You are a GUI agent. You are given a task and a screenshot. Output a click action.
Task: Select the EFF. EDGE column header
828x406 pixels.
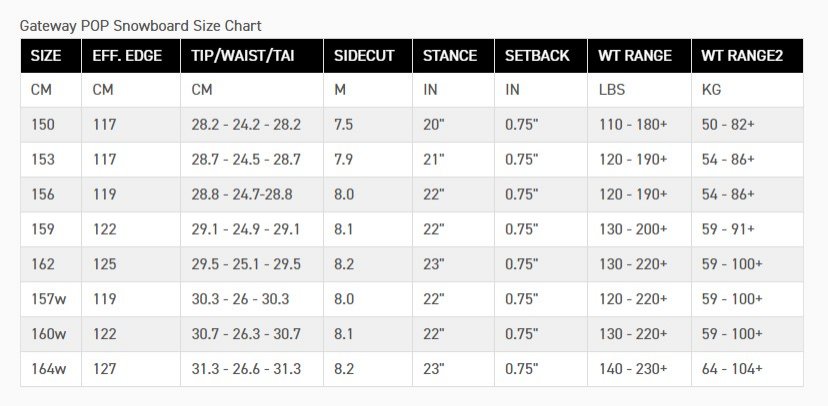coord(131,55)
